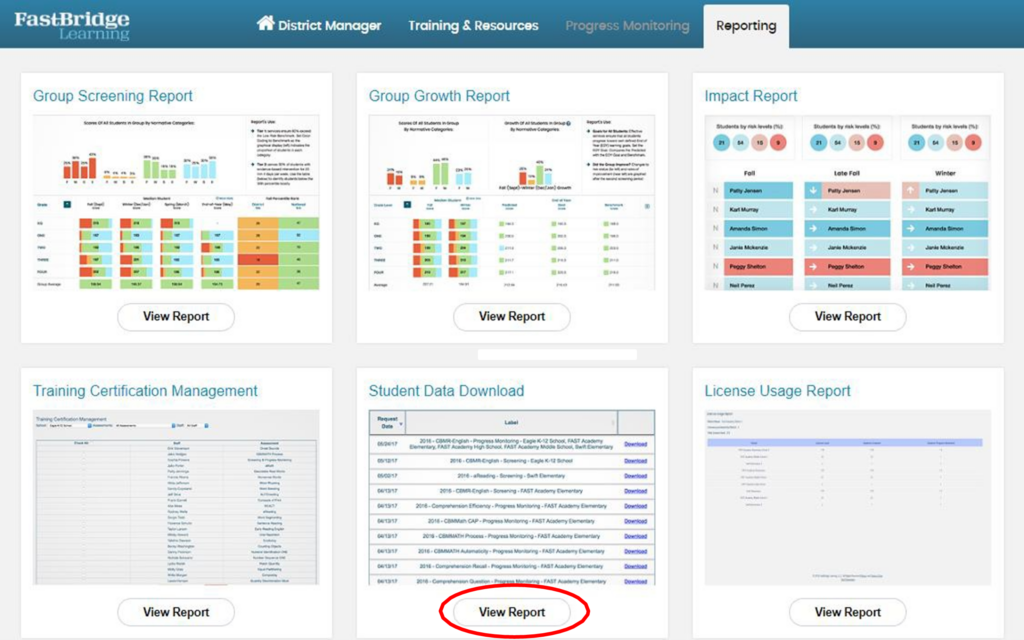Viewport: 1024px width, 640px height.
Task: Open the Impact Report
Action: (847, 316)
